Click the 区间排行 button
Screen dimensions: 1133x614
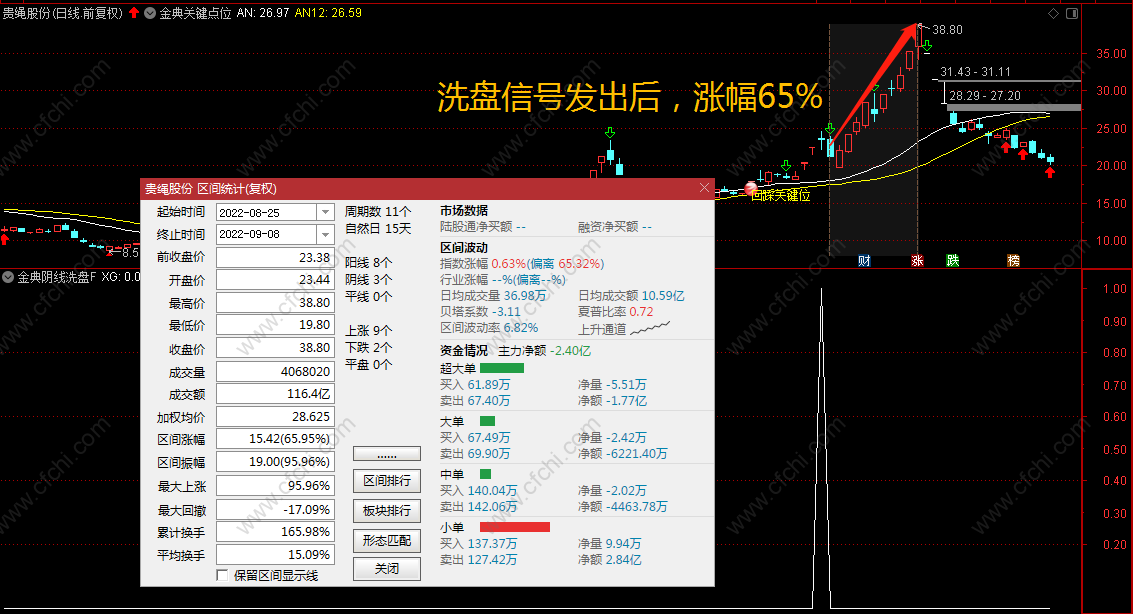coord(387,480)
